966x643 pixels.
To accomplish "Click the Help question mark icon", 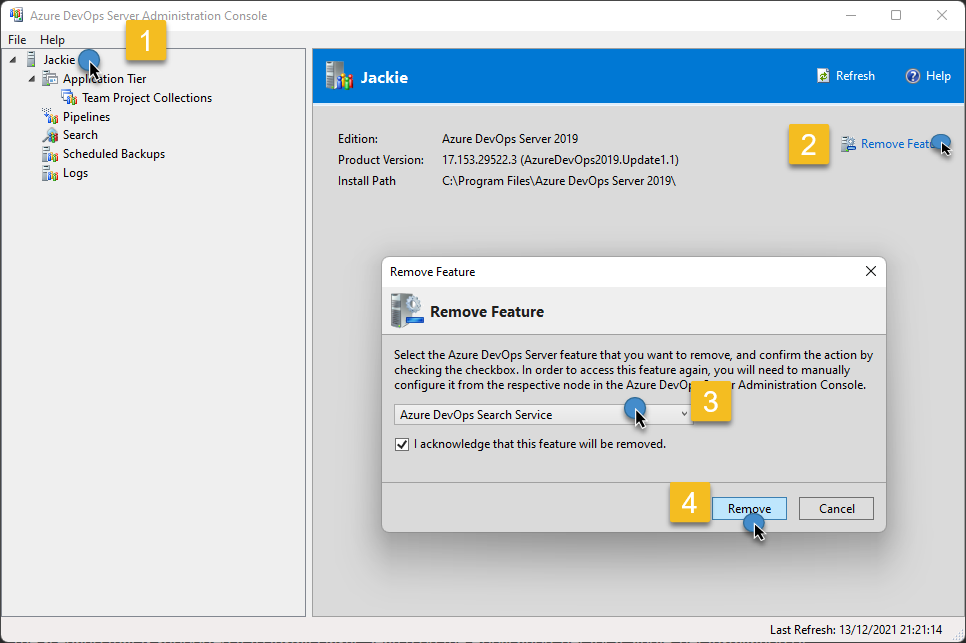I will point(912,76).
